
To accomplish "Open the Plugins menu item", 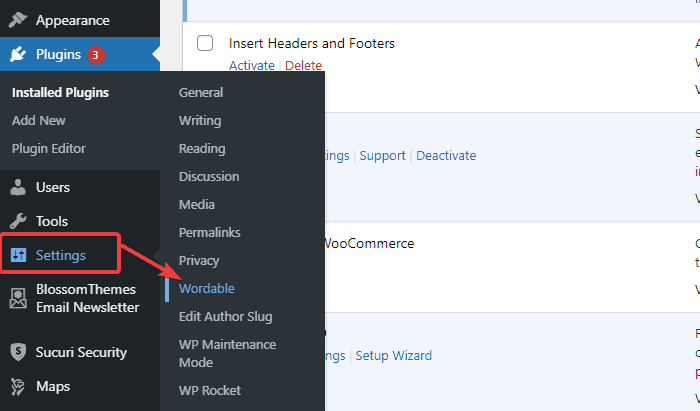I will pyautogui.click(x=58, y=54).
